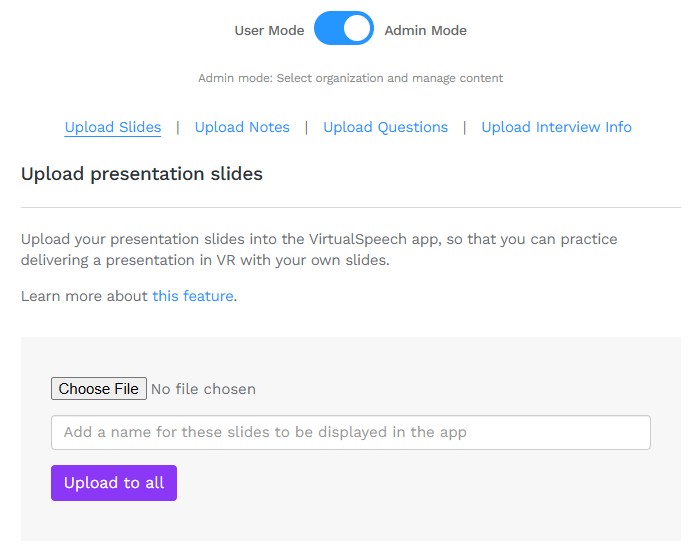This screenshot has height=557, width=696.
Task: Click the Admin Mode label
Action: point(425,31)
